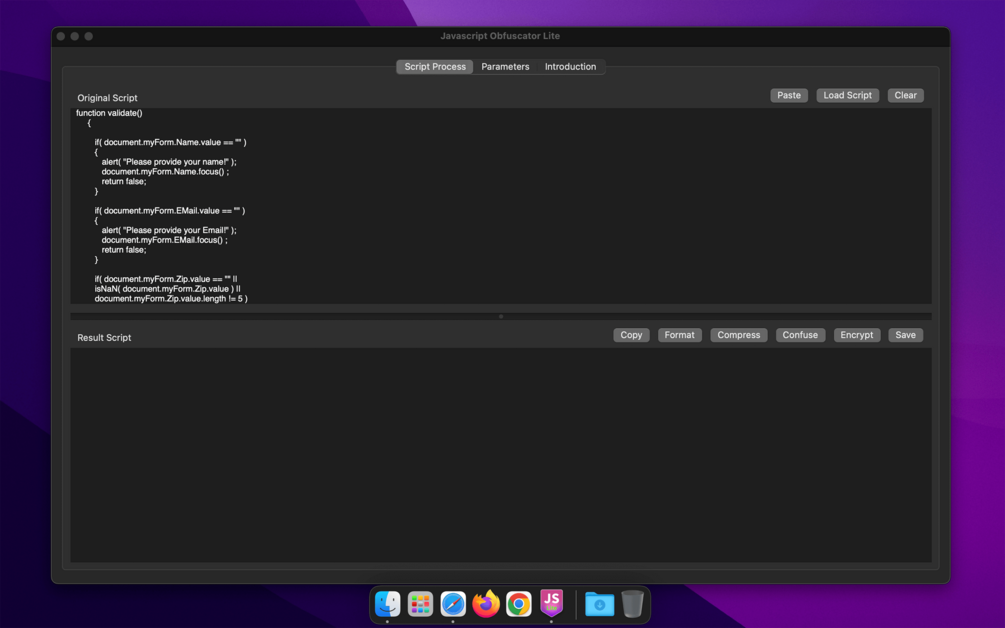The image size is (1005, 628).
Task: Paste script with the Paste button
Action: tap(789, 95)
